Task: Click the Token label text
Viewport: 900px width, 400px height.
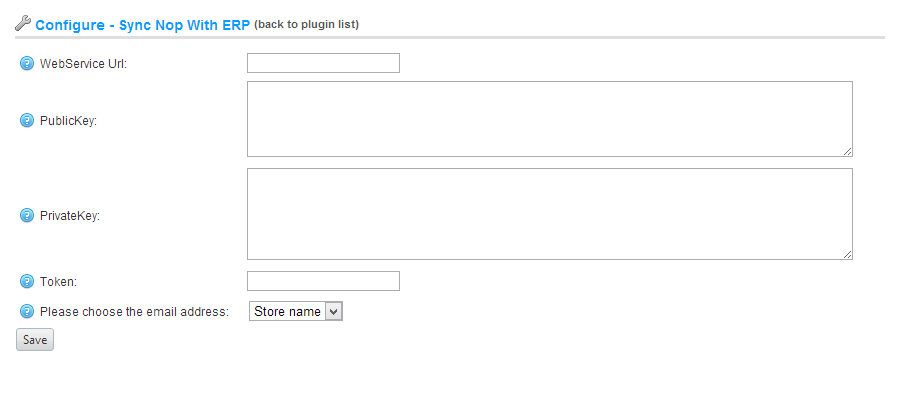Action: click(x=58, y=282)
